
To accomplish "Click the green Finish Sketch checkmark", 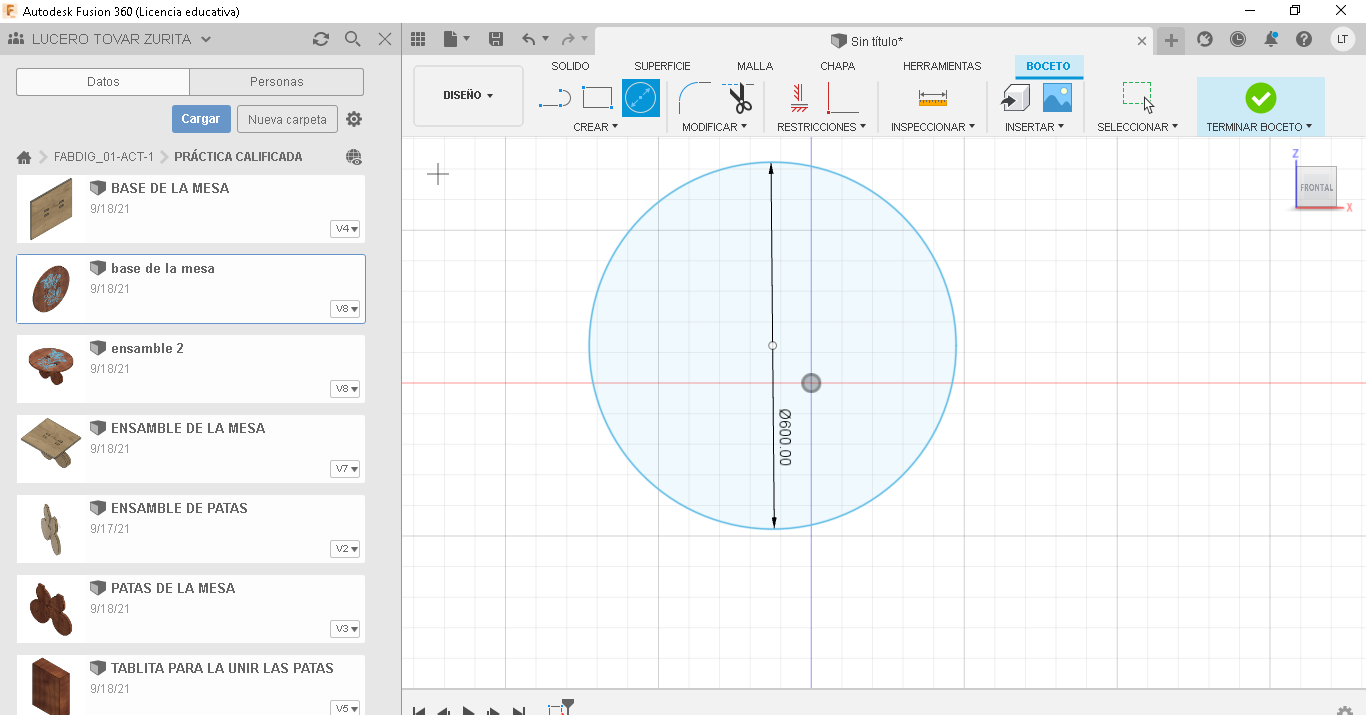I will click(1260, 98).
